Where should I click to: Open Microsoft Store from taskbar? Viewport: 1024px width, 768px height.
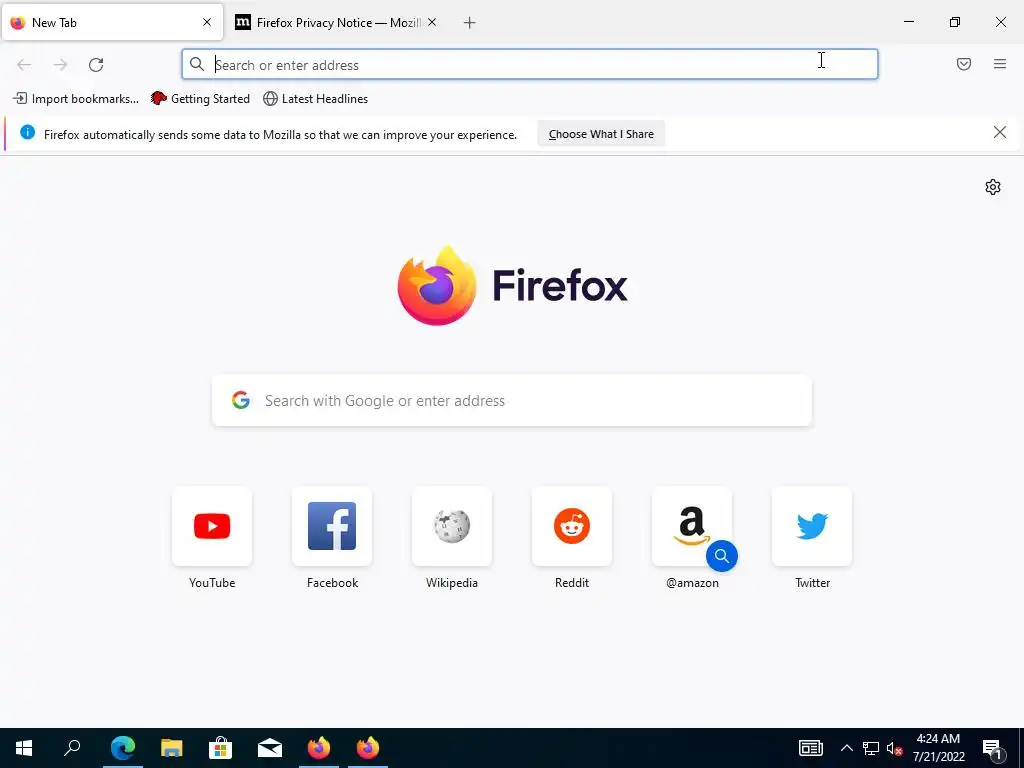click(221, 748)
